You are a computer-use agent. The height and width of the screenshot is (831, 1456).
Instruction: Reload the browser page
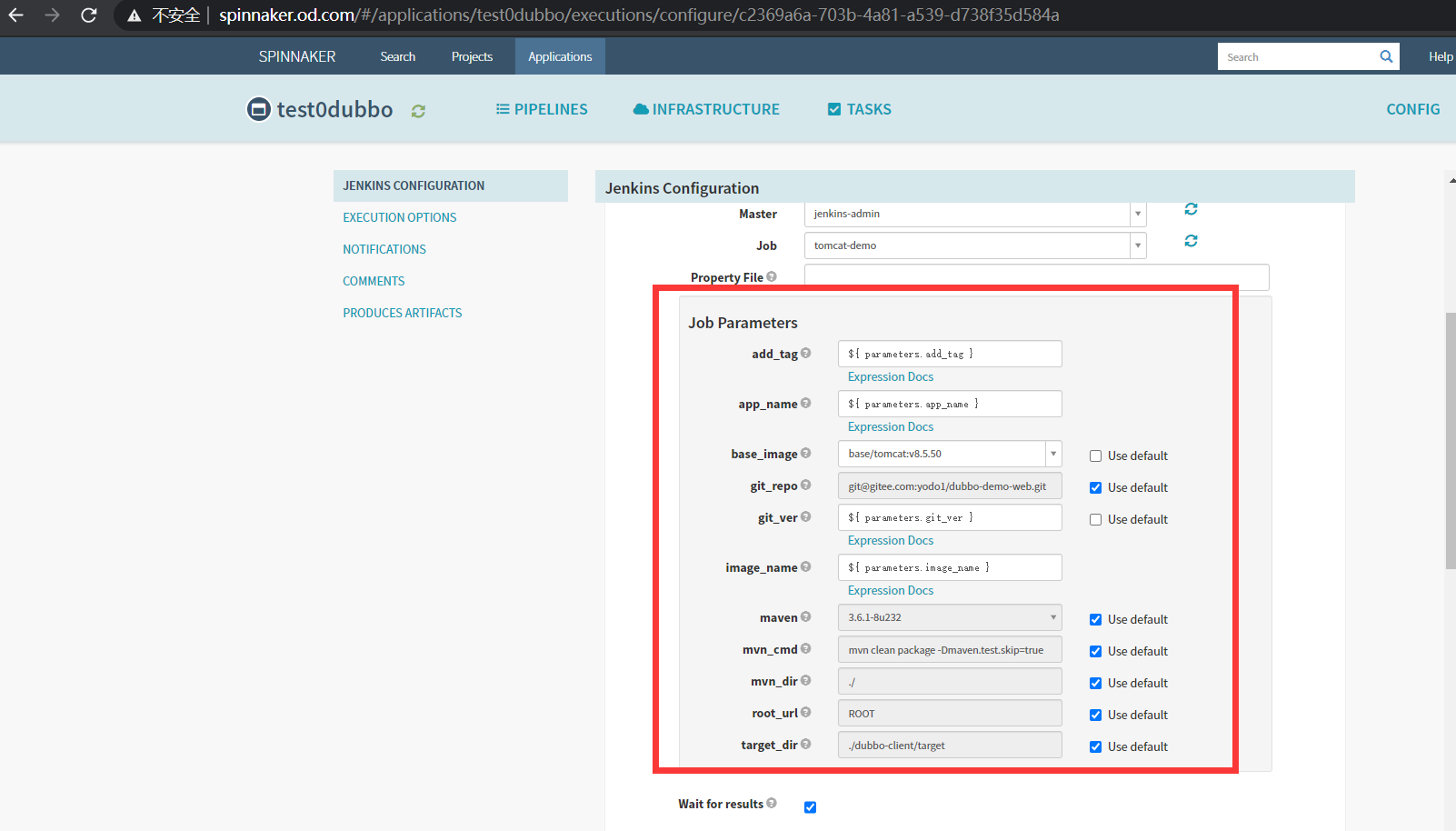pyautogui.click(x=88, y=15)
